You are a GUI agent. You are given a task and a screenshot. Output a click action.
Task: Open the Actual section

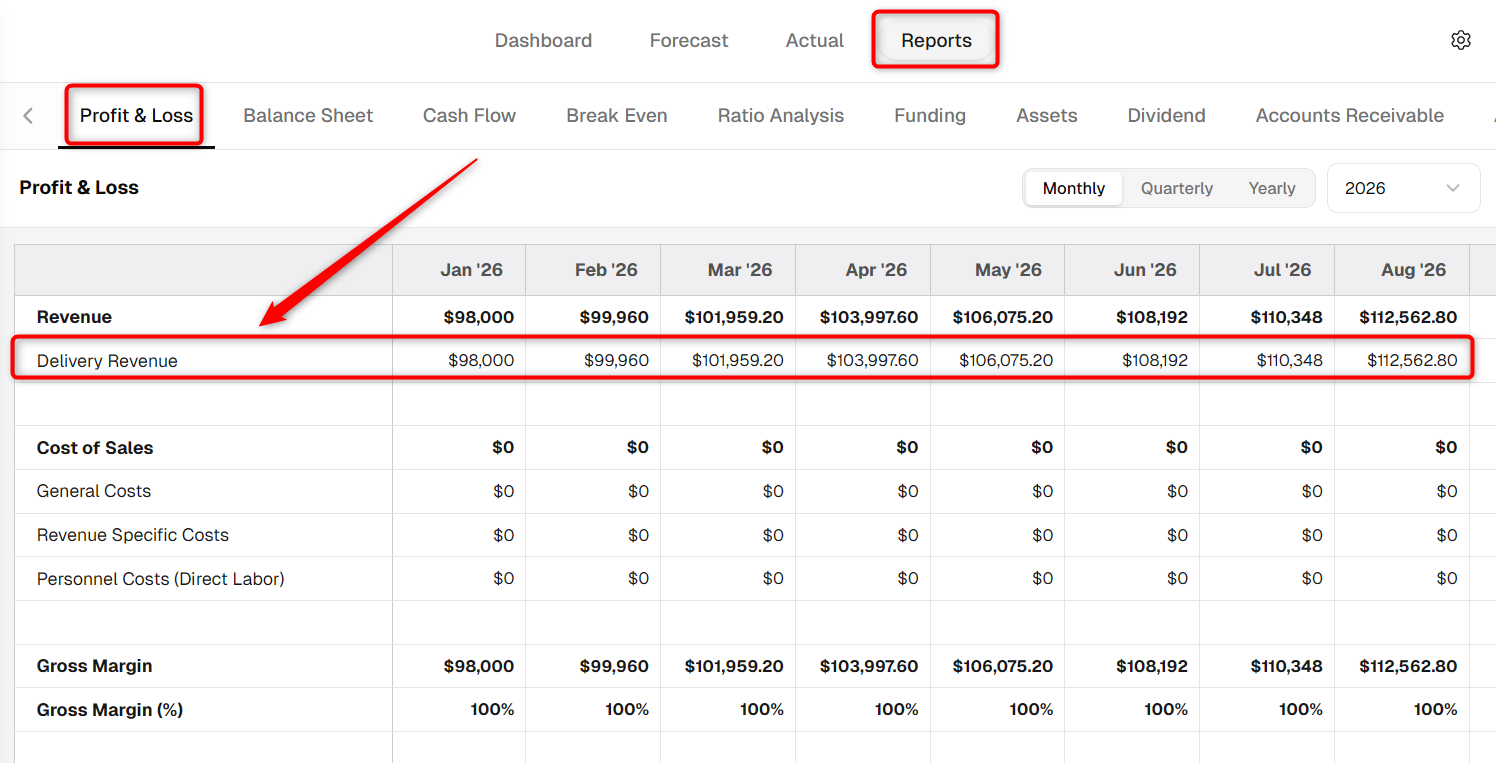(815, 40)
